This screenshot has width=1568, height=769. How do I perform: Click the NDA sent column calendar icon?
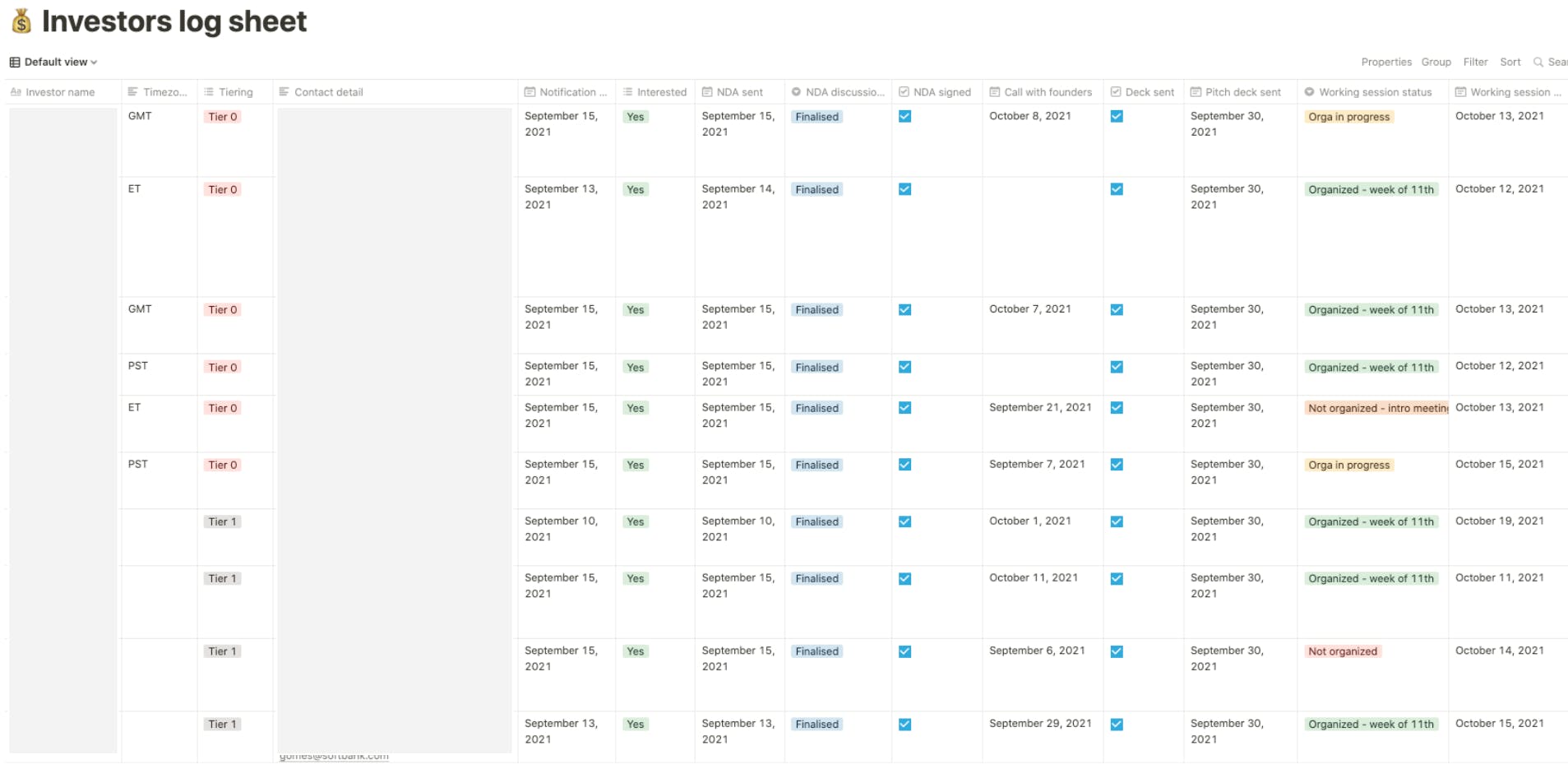click(707, 92)
